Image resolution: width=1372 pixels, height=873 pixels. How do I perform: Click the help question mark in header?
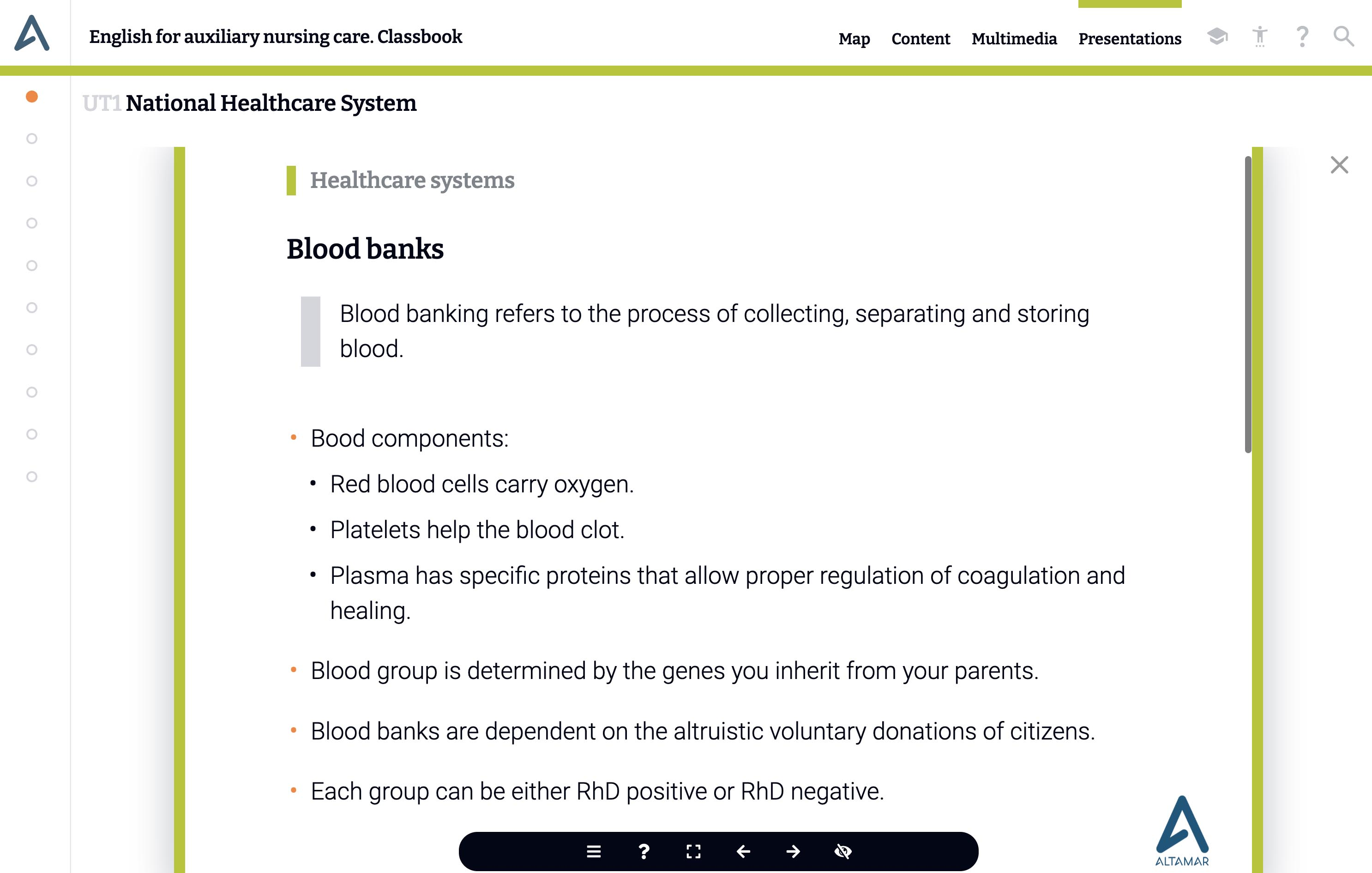point(1302,36)
